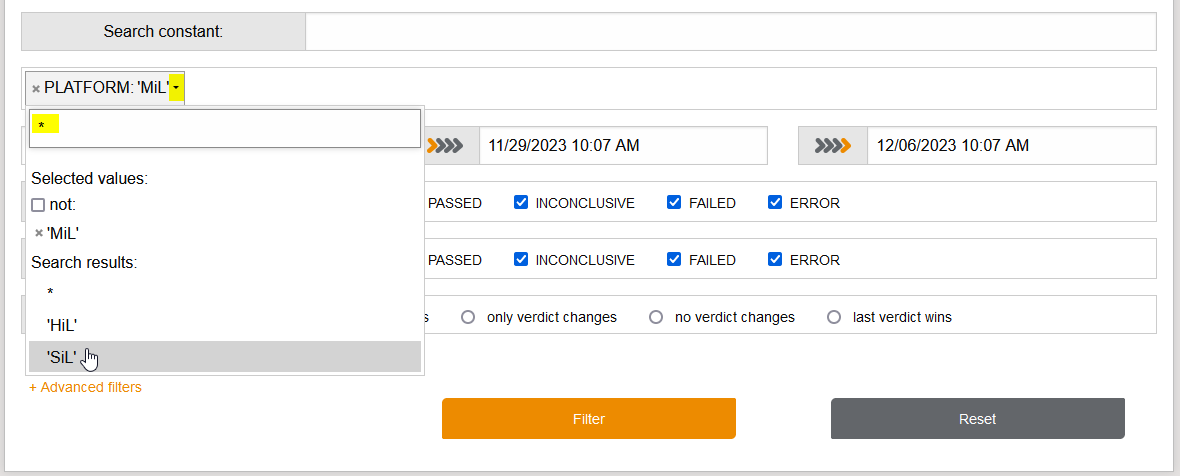Select 'last verdict wins' radio option

pyautogui.click(x=834, y=317)
